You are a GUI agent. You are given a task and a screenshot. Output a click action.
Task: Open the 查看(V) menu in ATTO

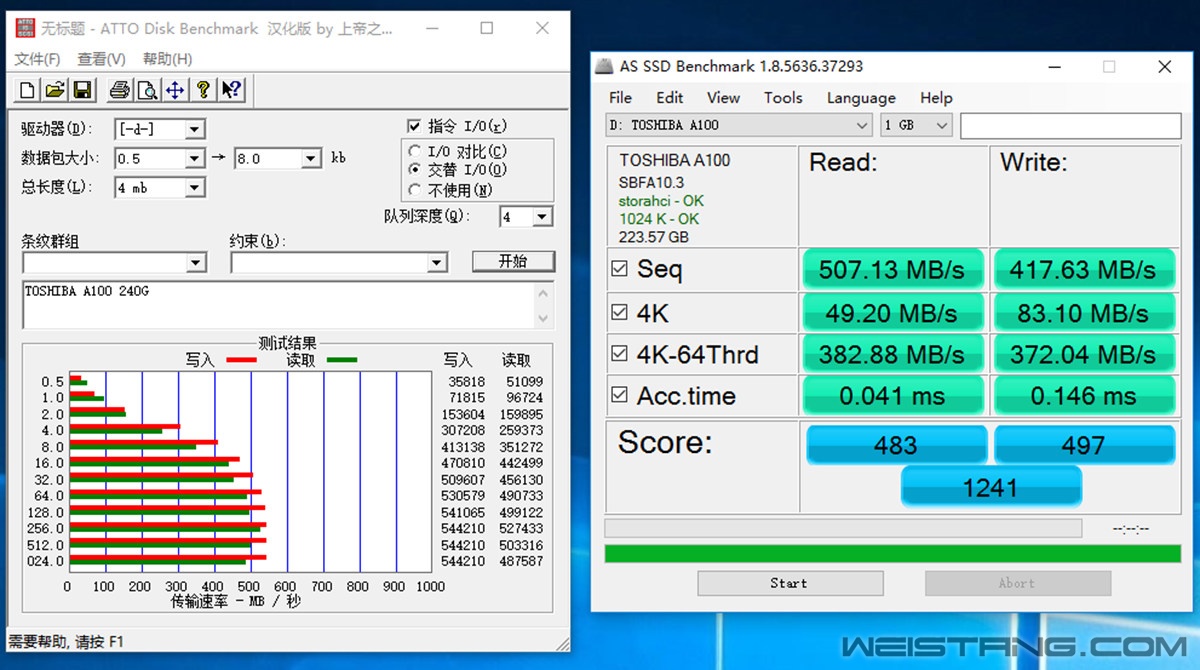102,59
